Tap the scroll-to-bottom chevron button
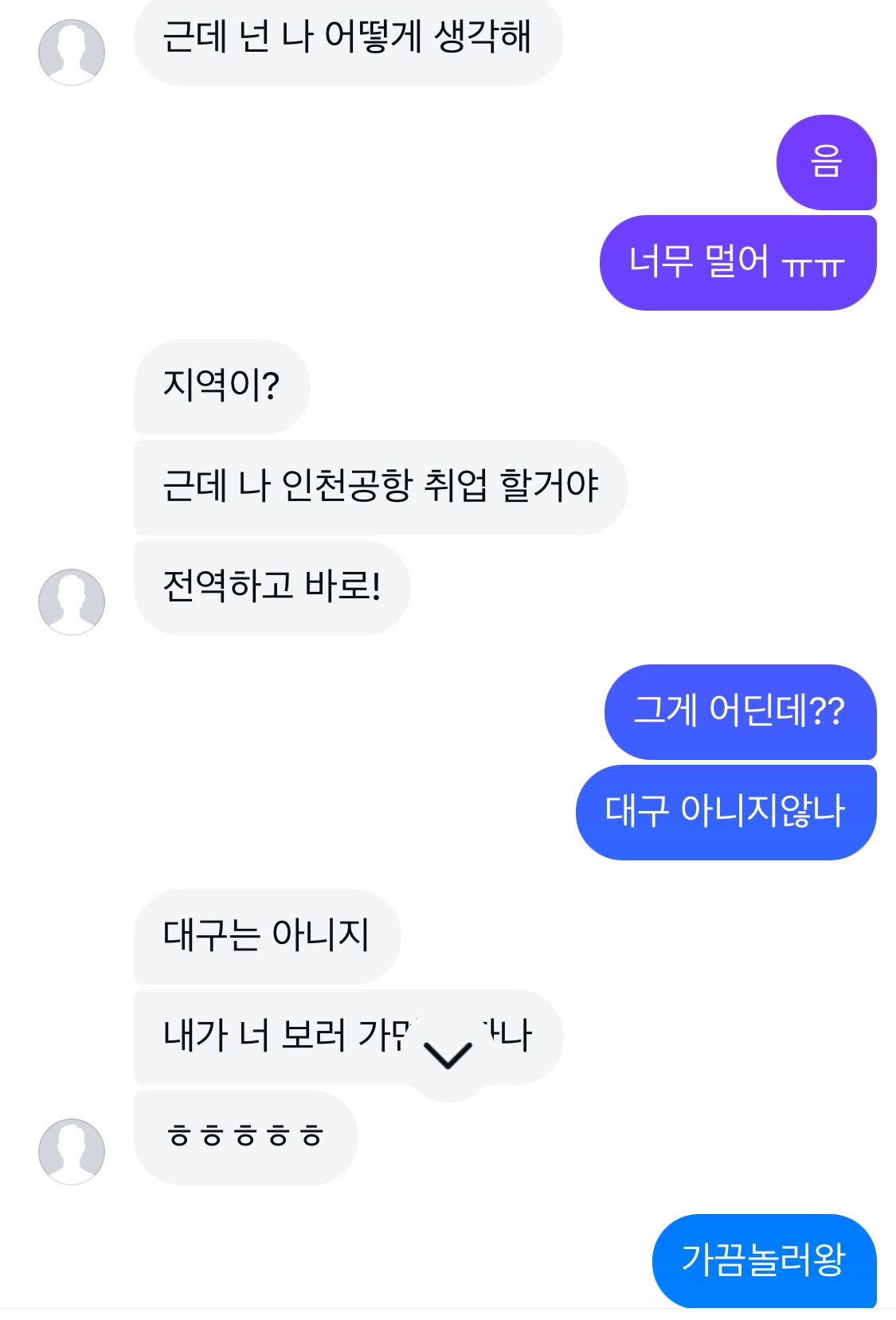This screenshot has height=1320, width=896. (448, 1056)
